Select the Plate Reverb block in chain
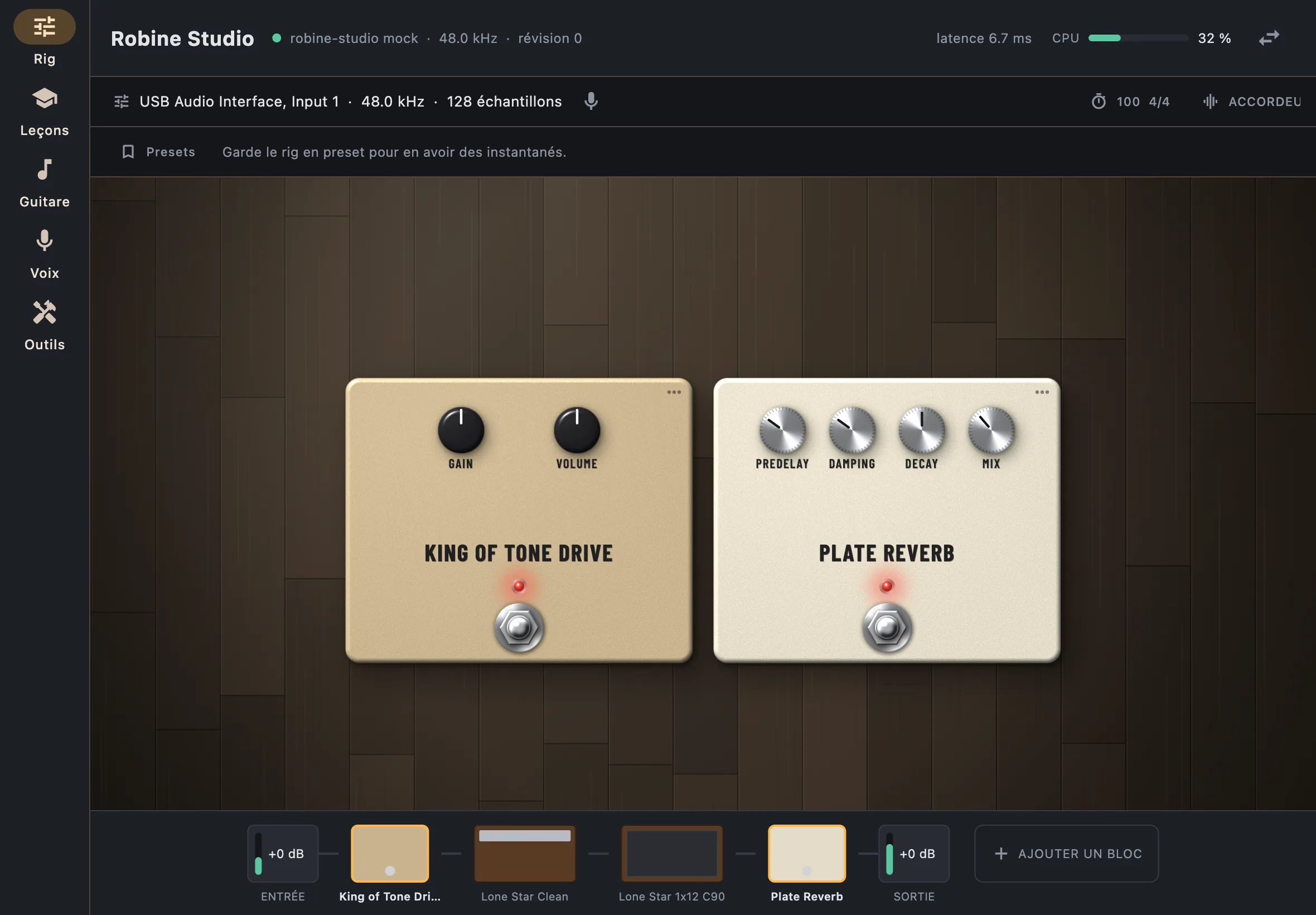1316x915 pixels. pyautogui.click(x=807, y=854)
